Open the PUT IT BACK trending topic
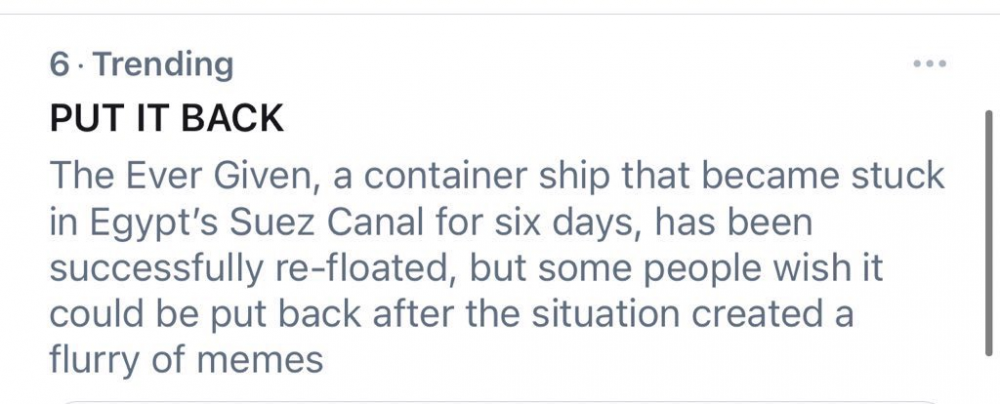The image size is (1000, 404). pos(165,119)
